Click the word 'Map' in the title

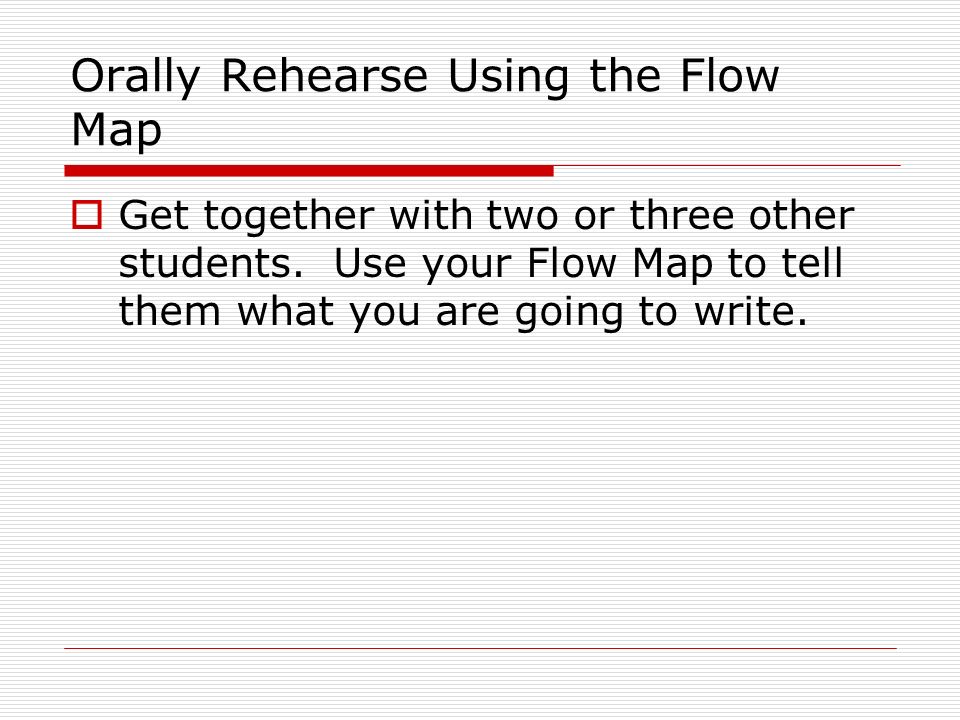(116, 131)
